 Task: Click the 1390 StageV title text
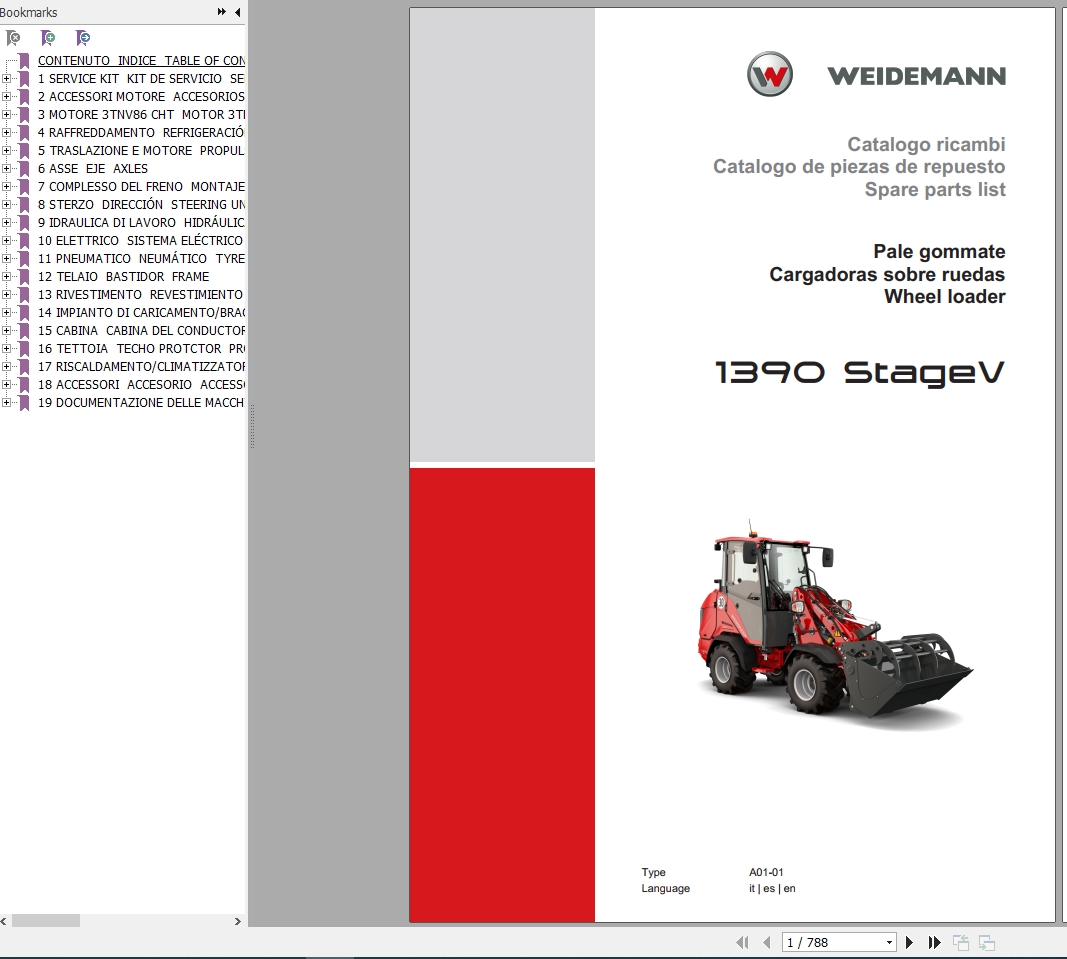[x=860, y=372]
